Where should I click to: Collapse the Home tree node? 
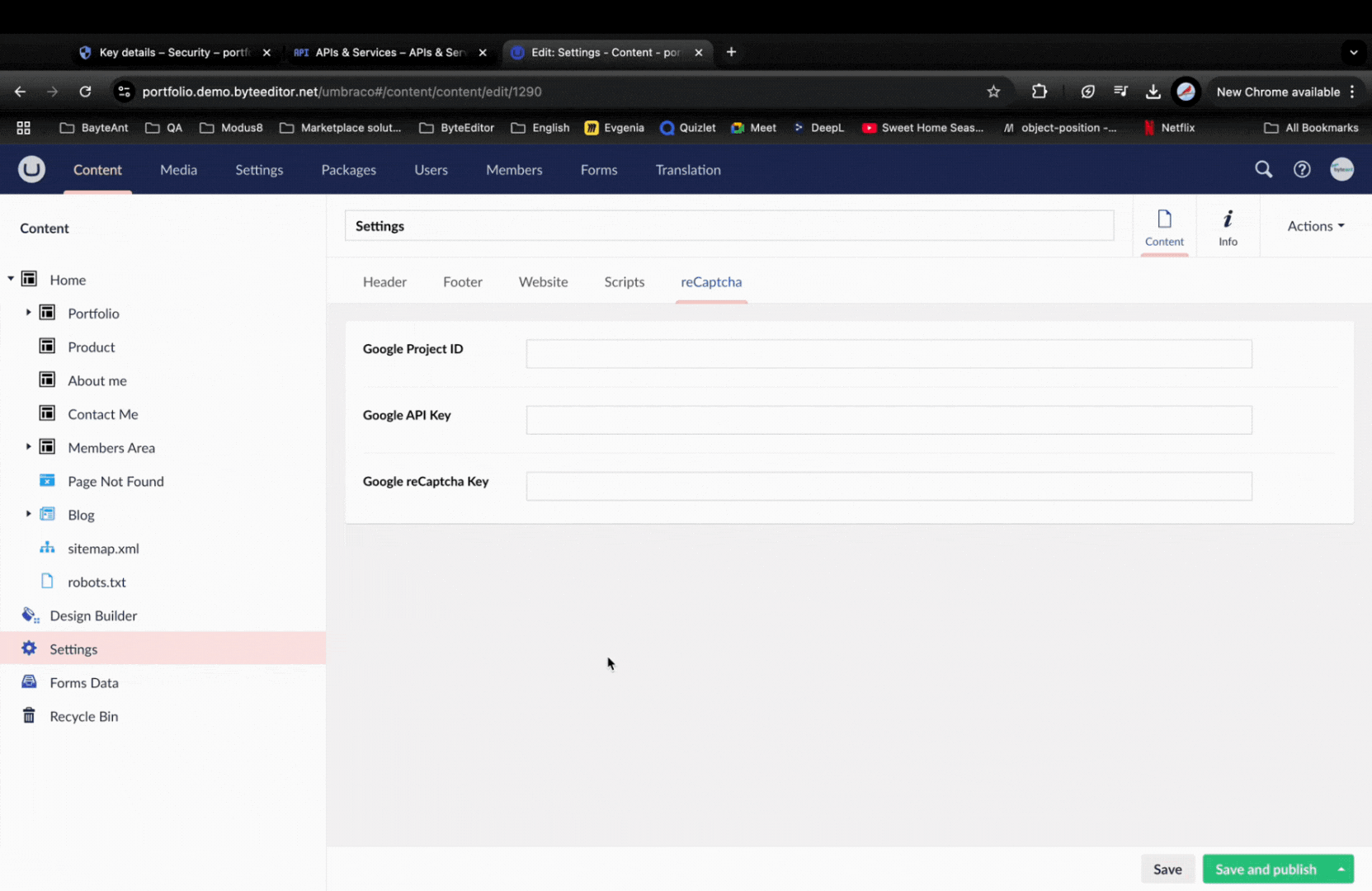click(x=11, y=279)
